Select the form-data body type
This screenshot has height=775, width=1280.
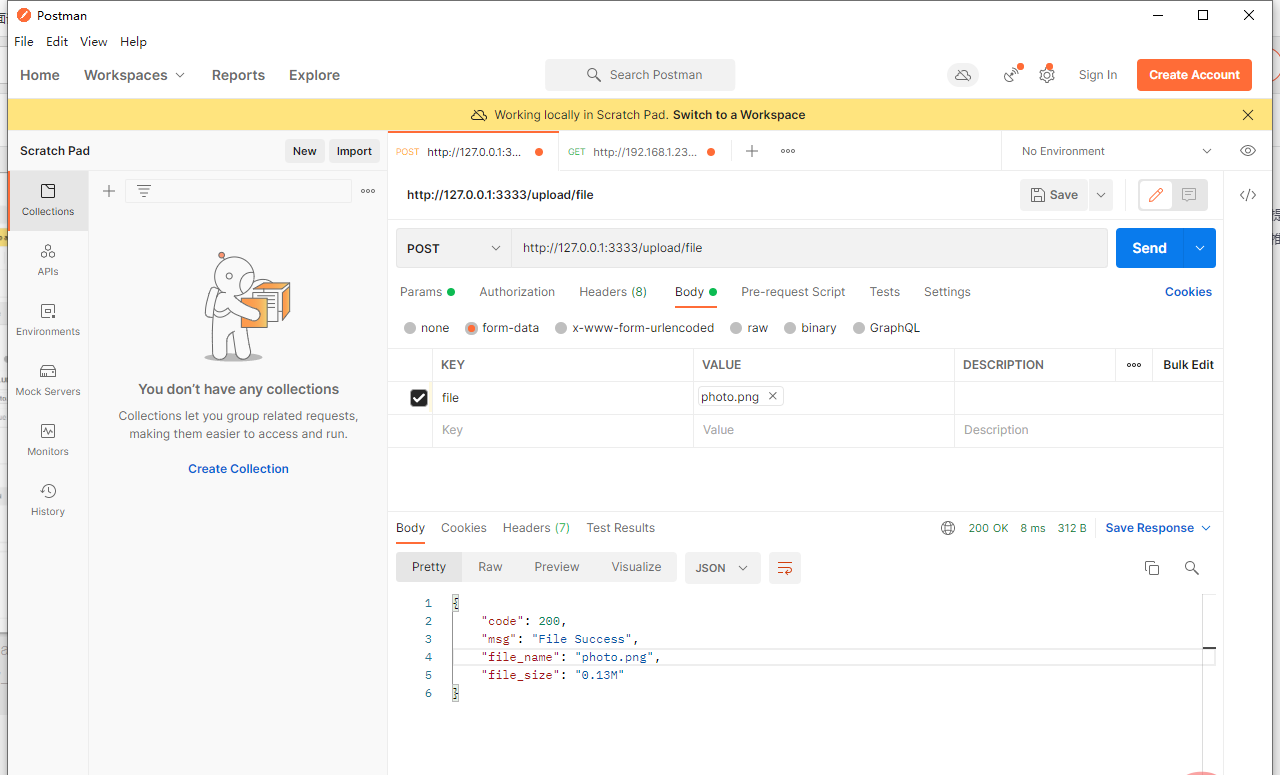pyautogui.click(x=502, y=328)
